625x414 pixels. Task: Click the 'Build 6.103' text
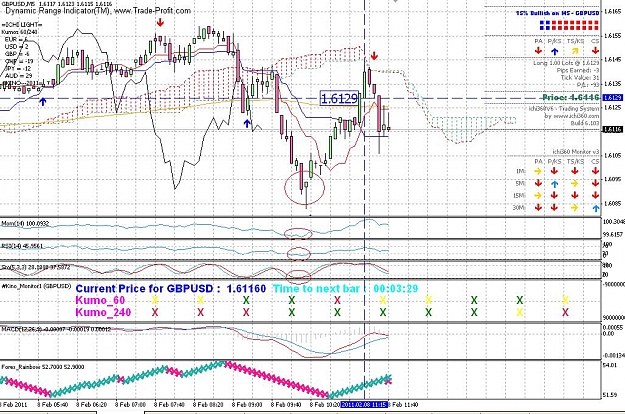pos(585,123)
